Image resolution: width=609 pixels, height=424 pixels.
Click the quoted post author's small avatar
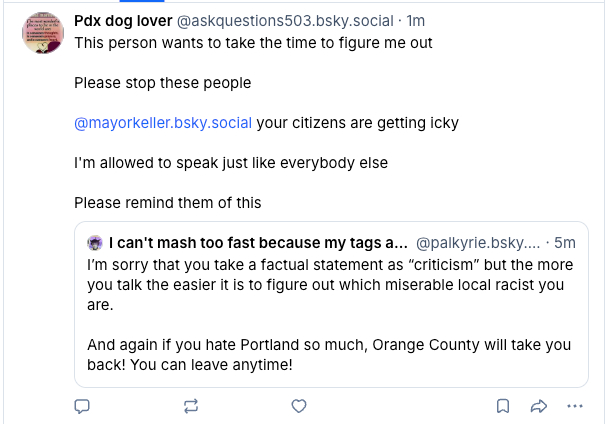pyautogui.click(x=95, y=243)
